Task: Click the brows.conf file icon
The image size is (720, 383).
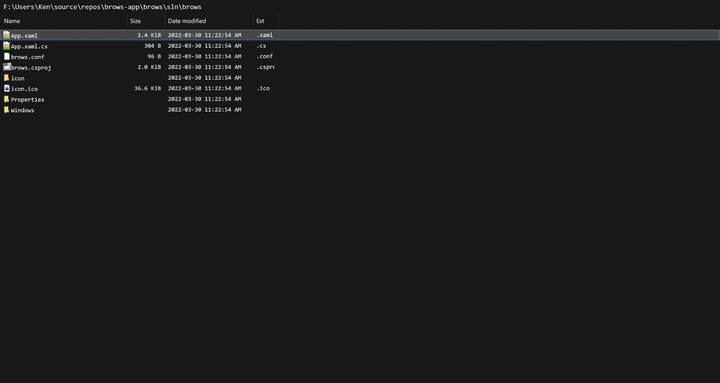Action: pyautogui.click(x=6, y=56)
